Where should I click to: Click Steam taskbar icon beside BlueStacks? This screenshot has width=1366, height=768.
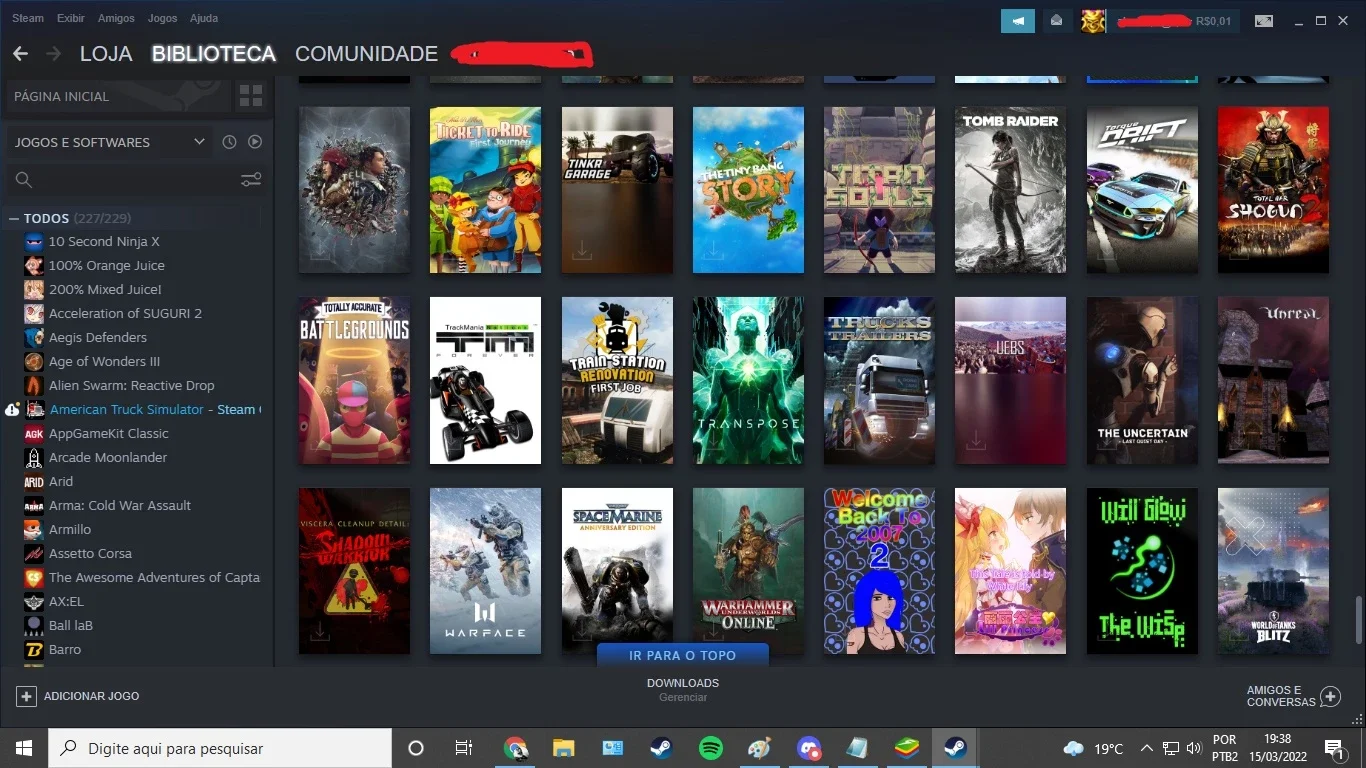(x=956, y=748)
